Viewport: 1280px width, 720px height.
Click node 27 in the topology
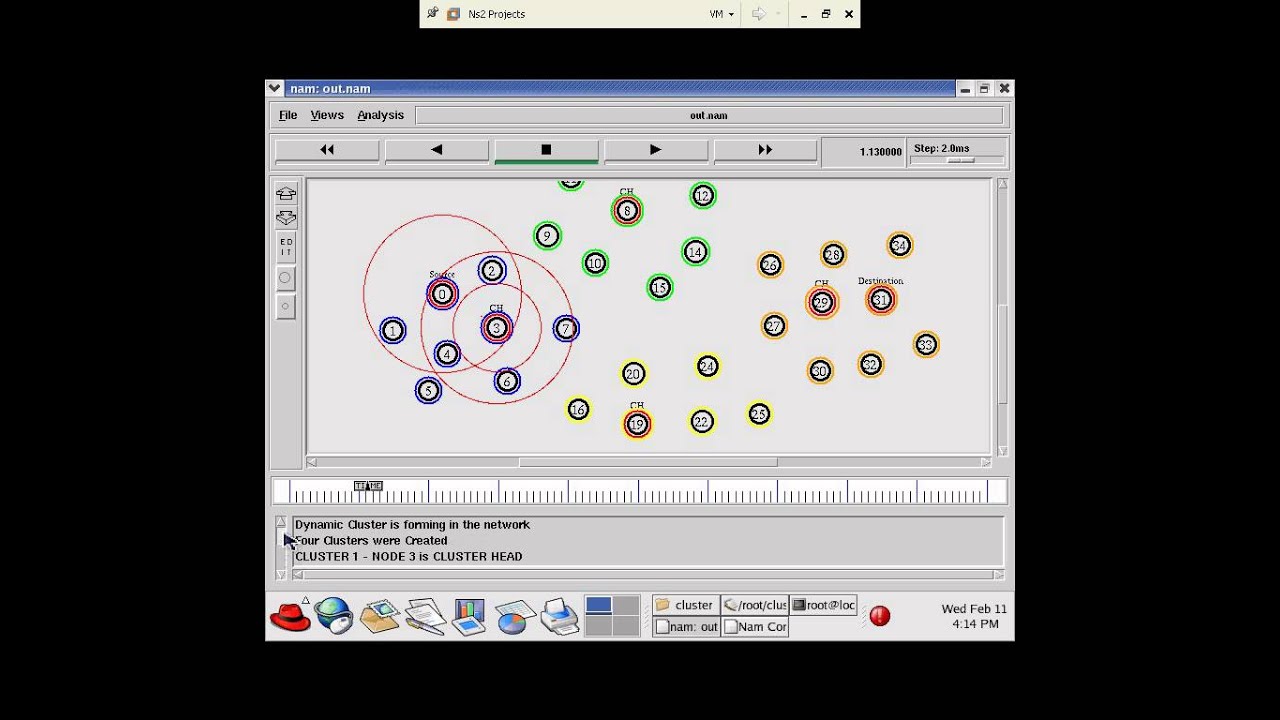(773, 326)
